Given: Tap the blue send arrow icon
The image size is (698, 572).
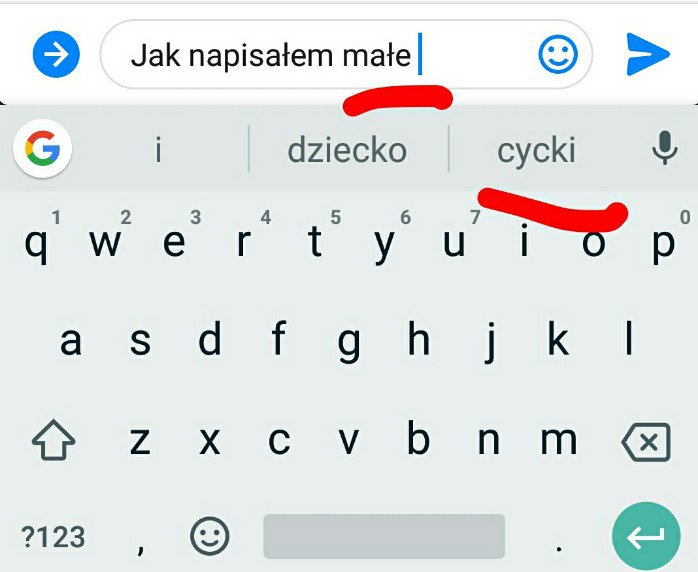Looking at the screenshot, I should coord(647,54).
